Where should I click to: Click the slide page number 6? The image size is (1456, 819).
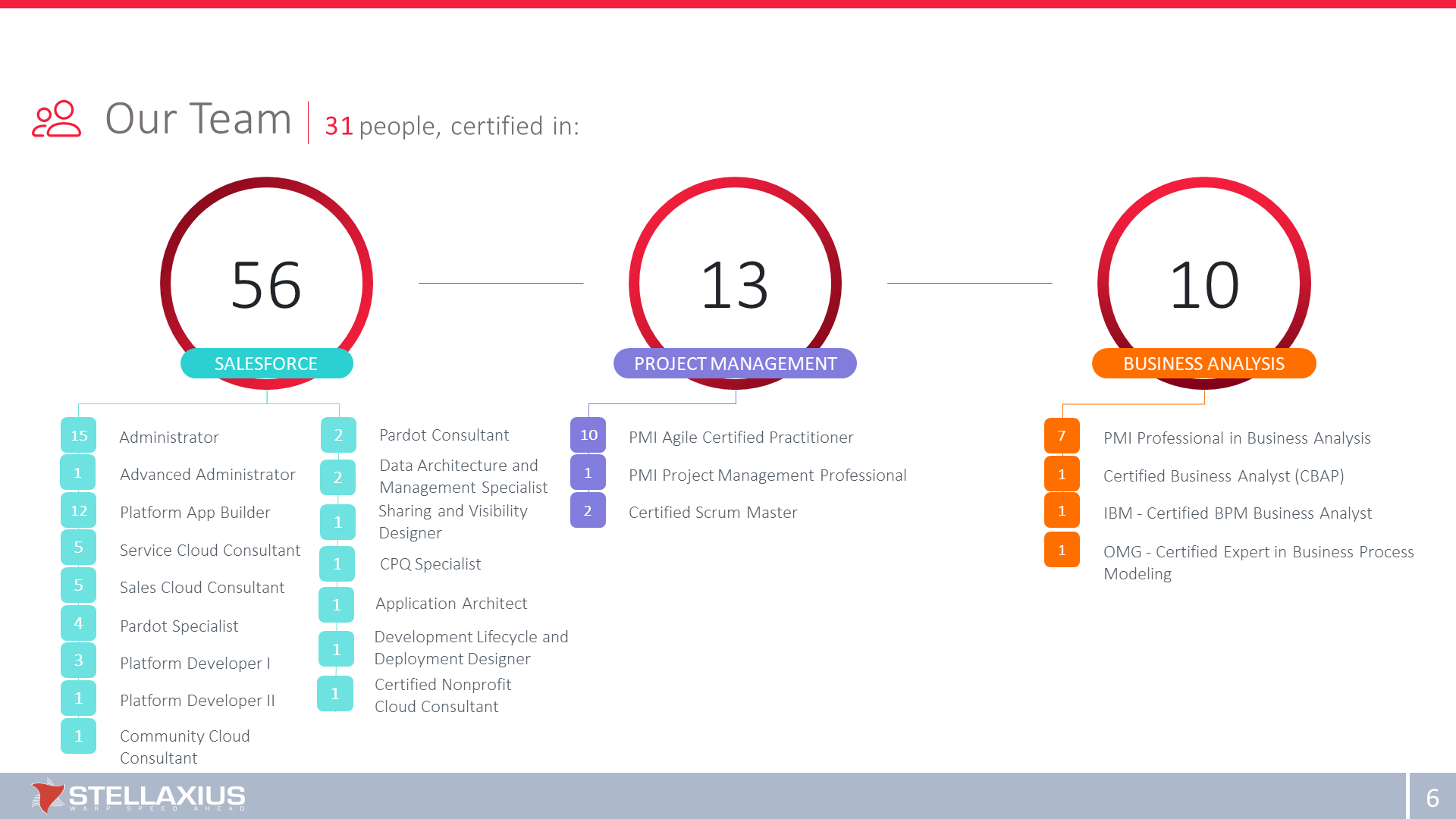tap(1432, 798)
